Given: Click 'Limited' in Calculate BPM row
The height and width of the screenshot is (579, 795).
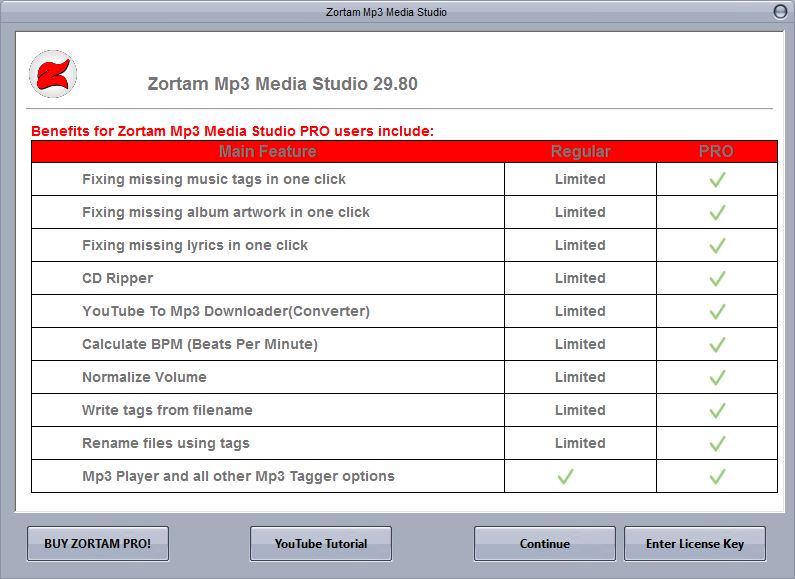Looking at the screenshot, I should click(x=580, y=344).
